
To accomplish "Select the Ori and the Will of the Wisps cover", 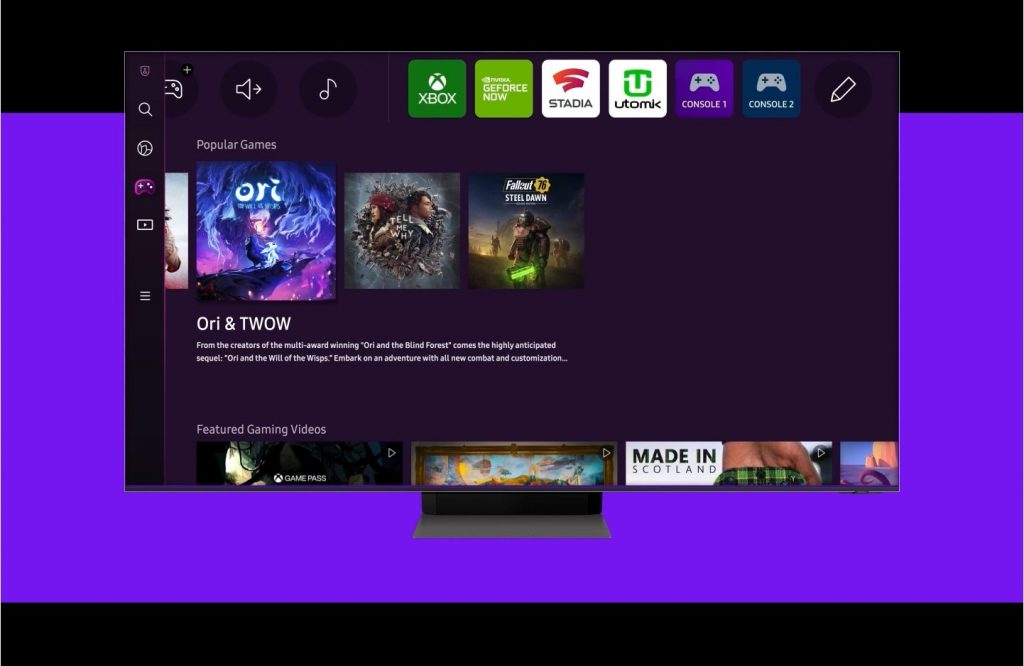I will (266, 231).
